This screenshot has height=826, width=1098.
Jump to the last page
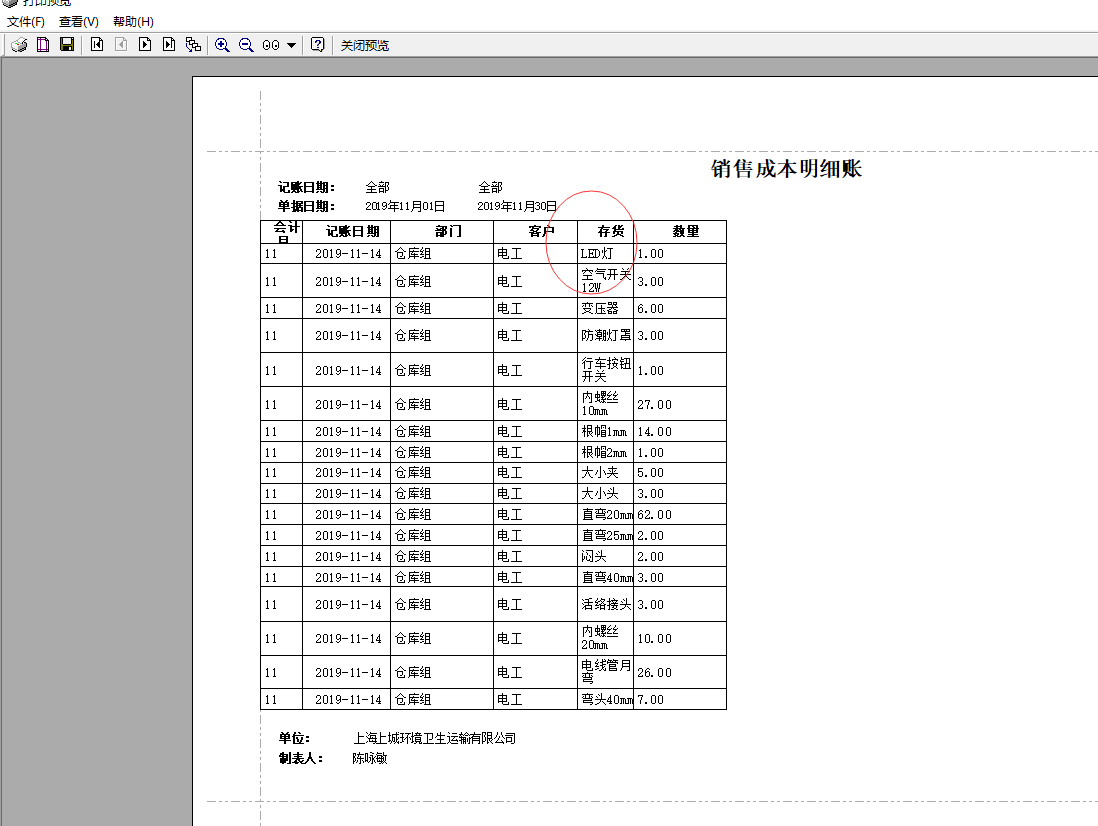(169, 45)
